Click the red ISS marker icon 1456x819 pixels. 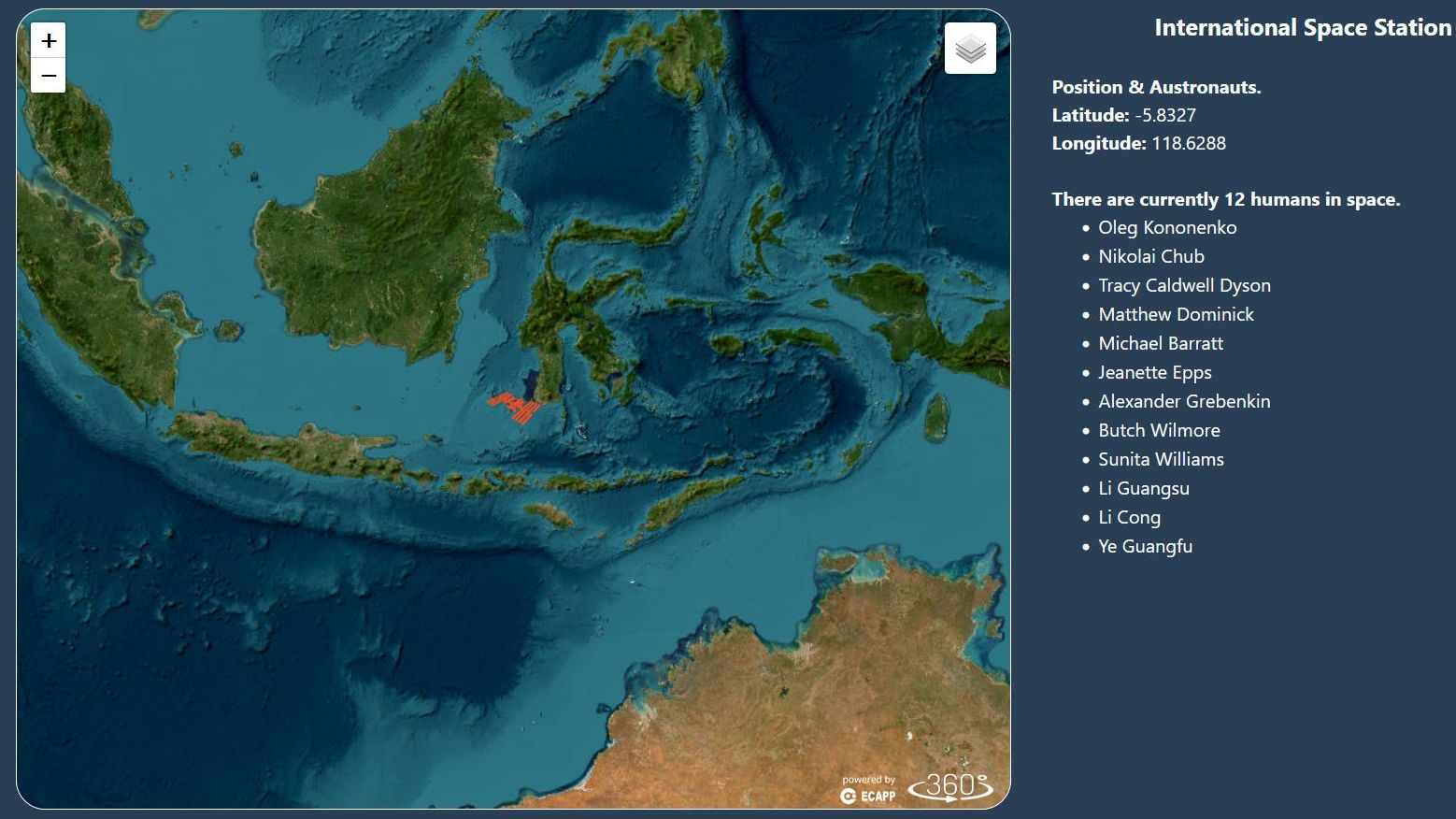515,407
